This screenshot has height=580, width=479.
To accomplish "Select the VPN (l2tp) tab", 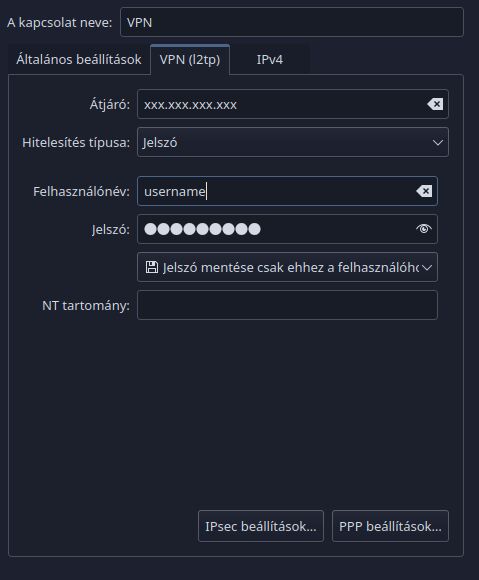I will pyautogui.click(x=190, y=60).
